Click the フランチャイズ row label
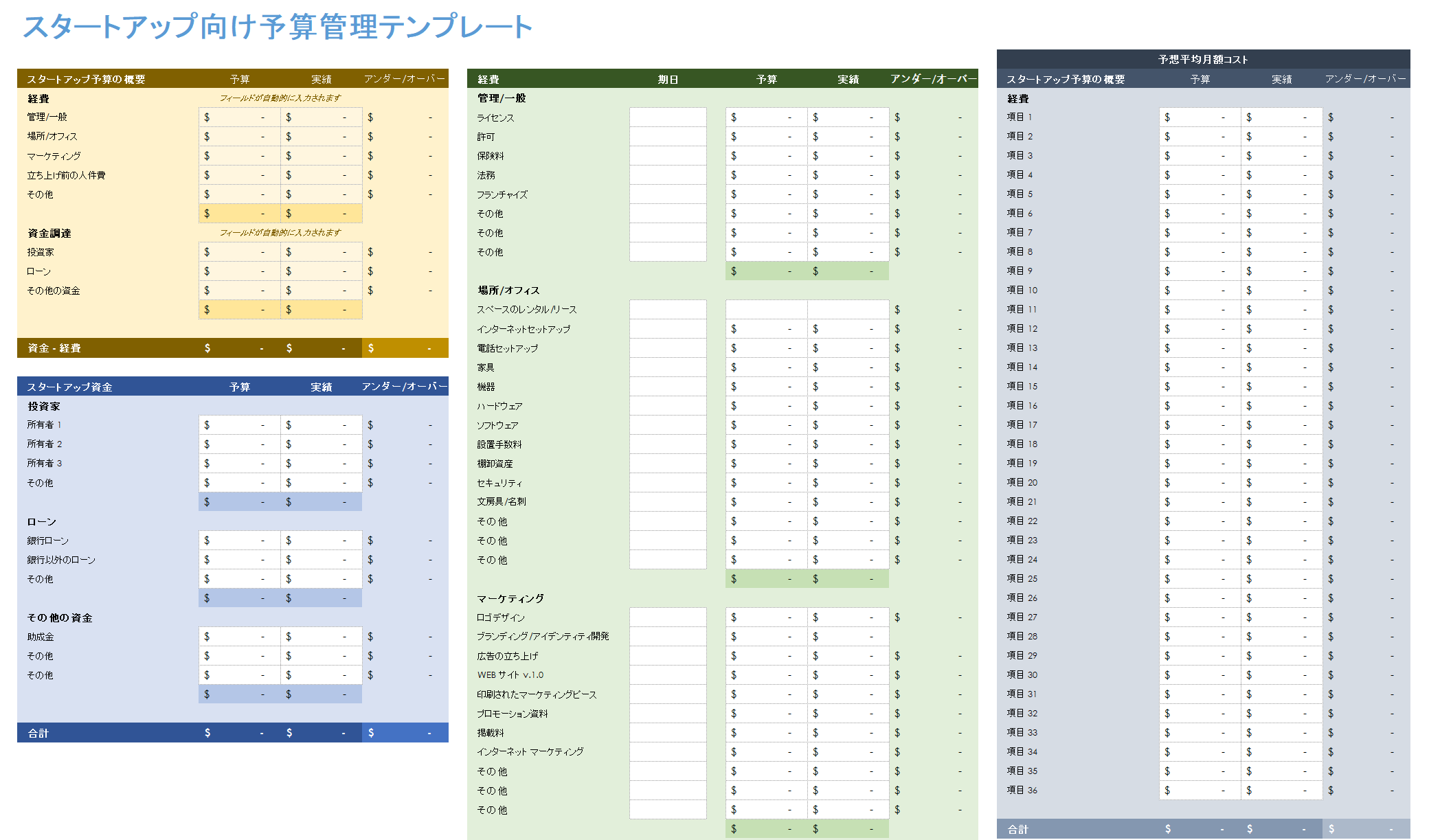 (502, 194)
